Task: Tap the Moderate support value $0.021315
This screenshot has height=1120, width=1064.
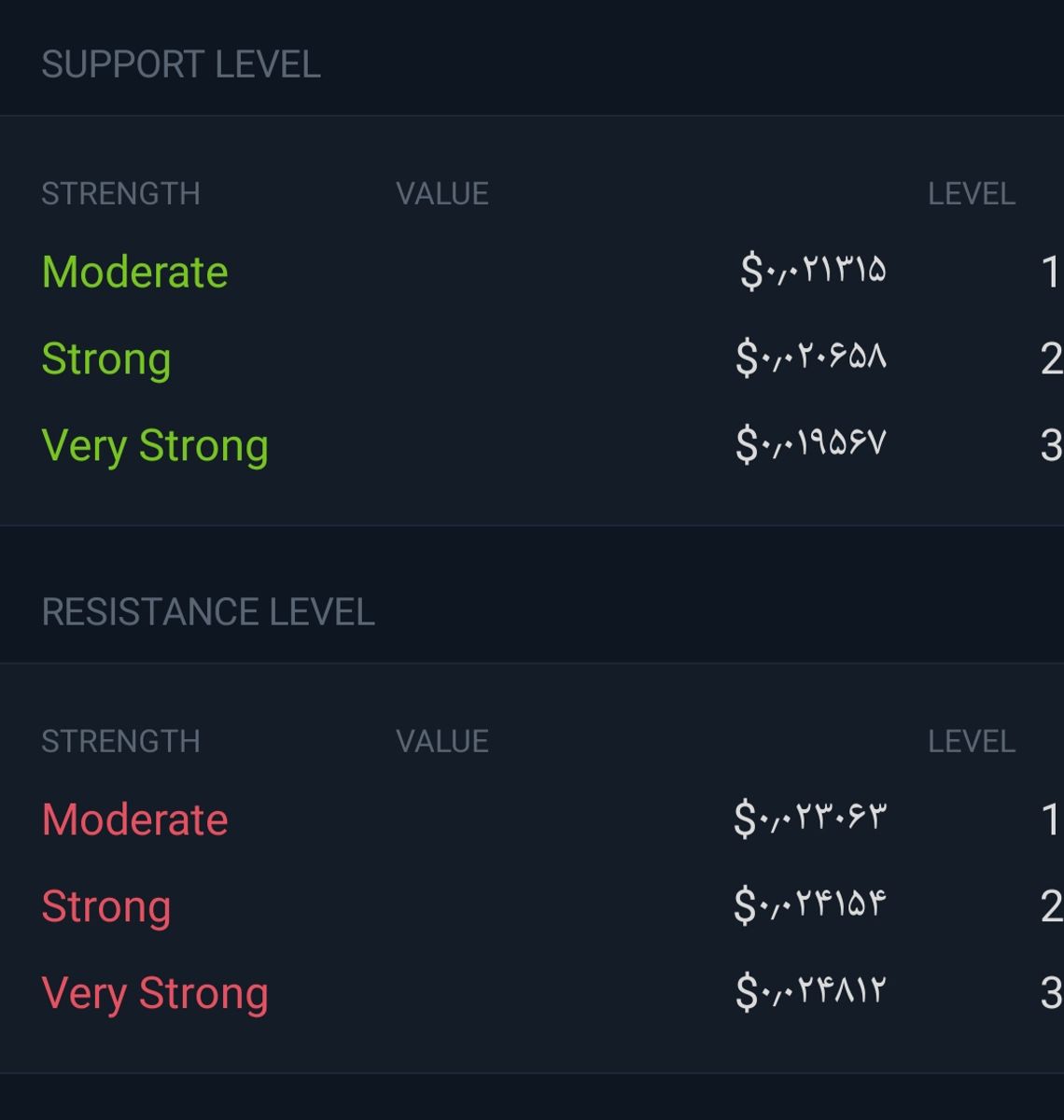Action: pos(813,272)
